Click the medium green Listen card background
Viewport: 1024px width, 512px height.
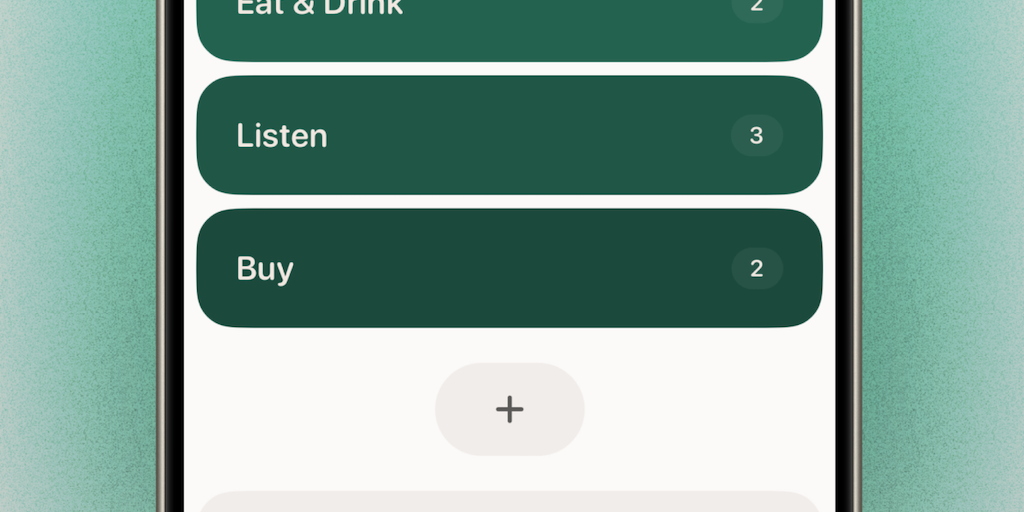520,168
